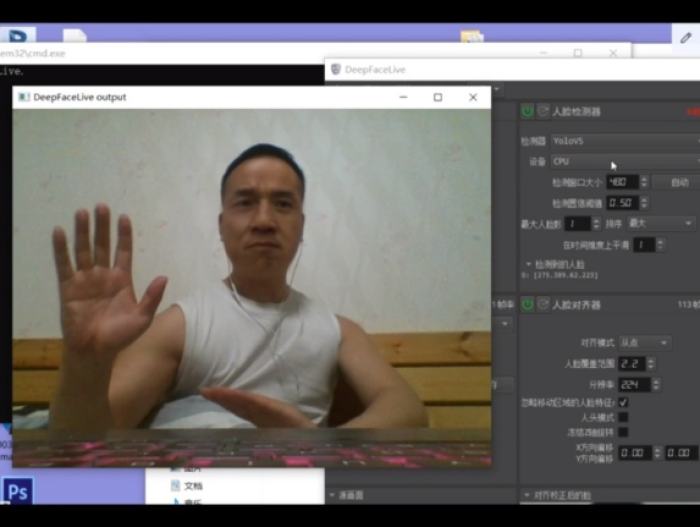Minimize the DeepFaceLive output window
This screenshot has width=700, height=527.
pyautogui.click(x=404, y=97)
